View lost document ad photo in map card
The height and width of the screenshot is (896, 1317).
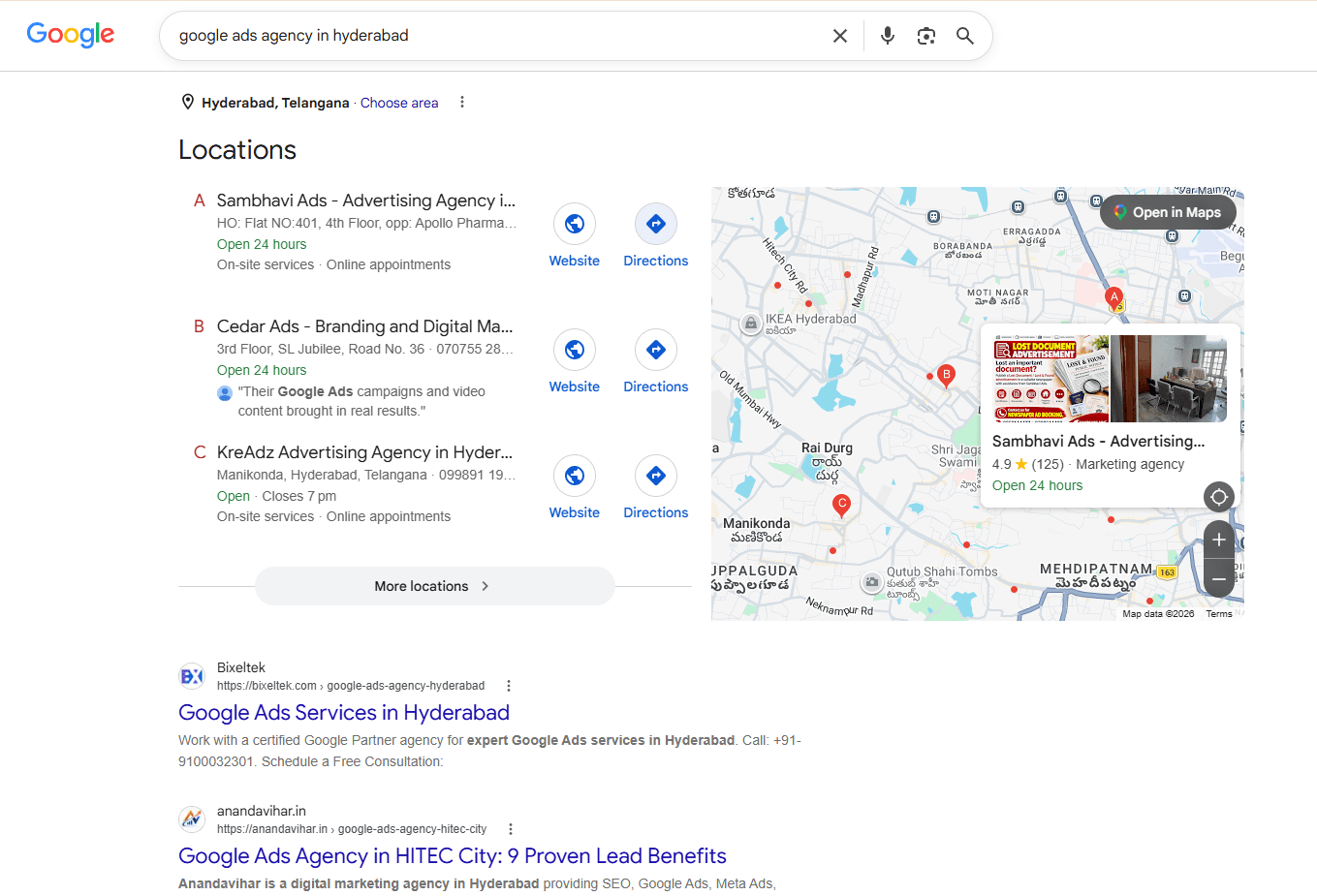[x=1050, y=379]
